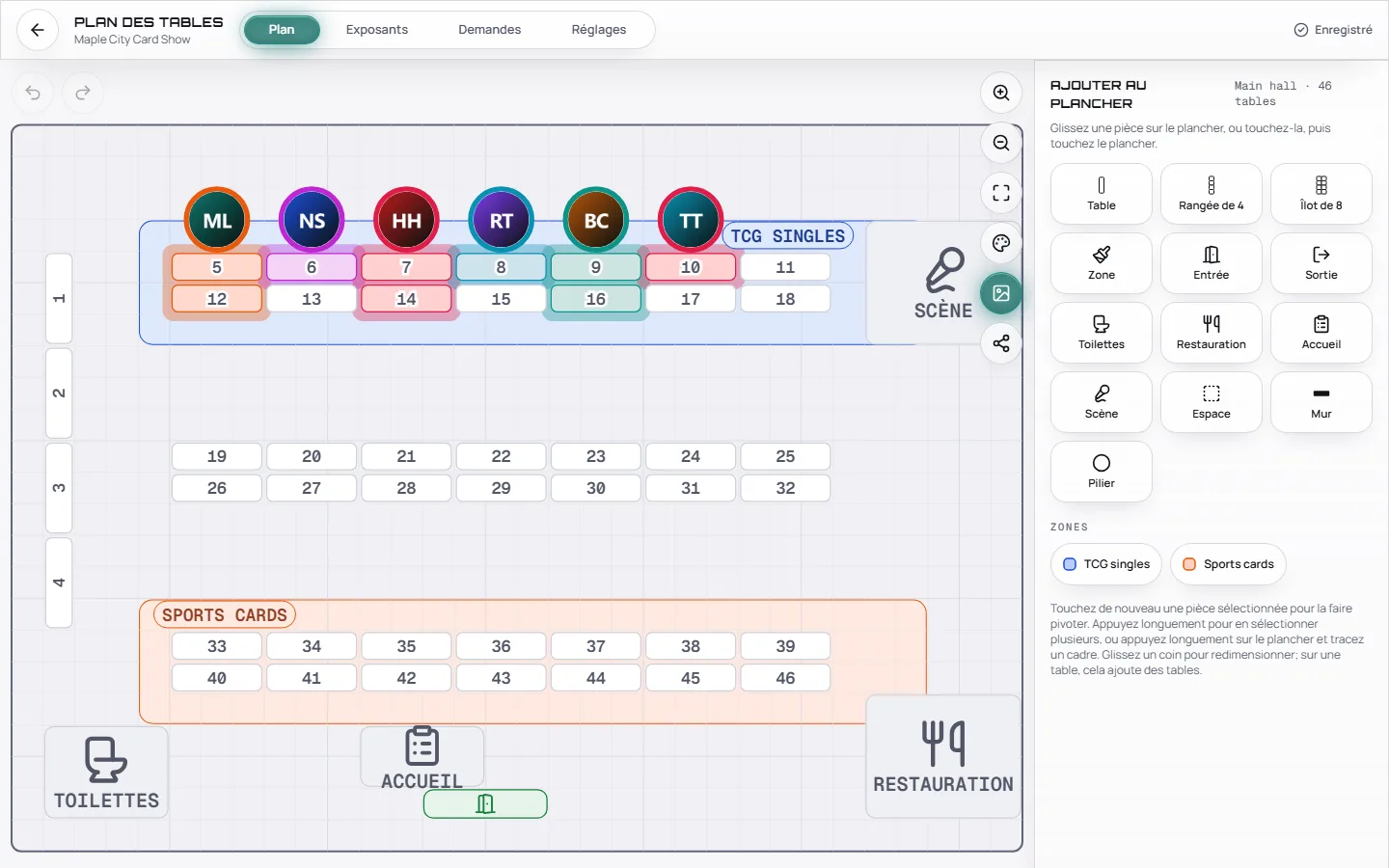Screen dimensions: 1389x868
Task: Select table 14 on the floor
Action: 406,299
